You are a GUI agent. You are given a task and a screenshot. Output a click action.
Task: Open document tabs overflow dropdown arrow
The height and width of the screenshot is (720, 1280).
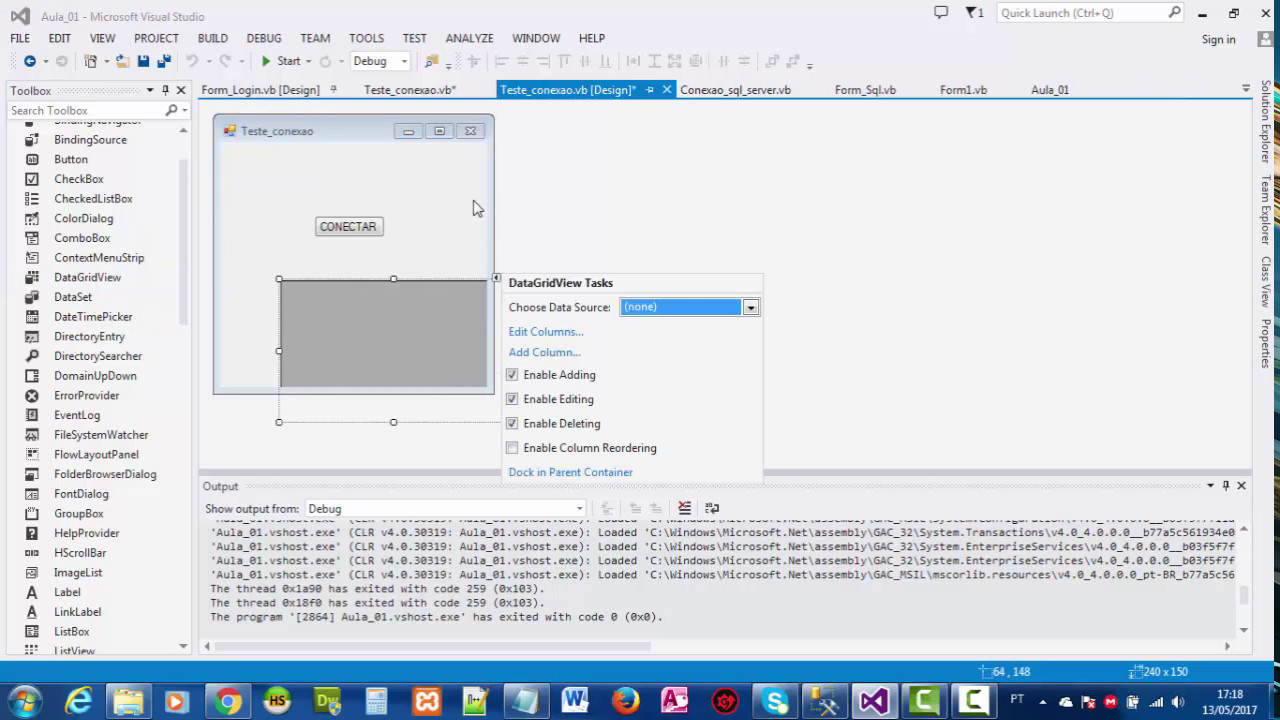1246,89
